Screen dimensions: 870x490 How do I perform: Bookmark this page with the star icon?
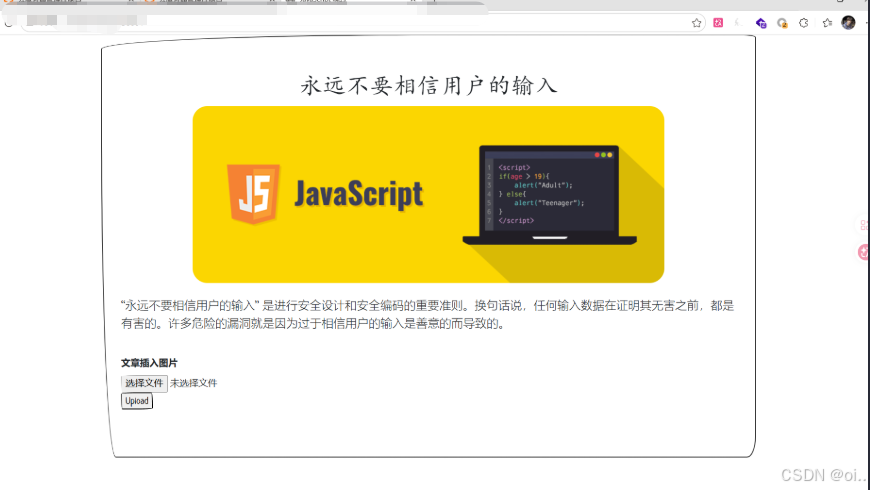point(696,23)
